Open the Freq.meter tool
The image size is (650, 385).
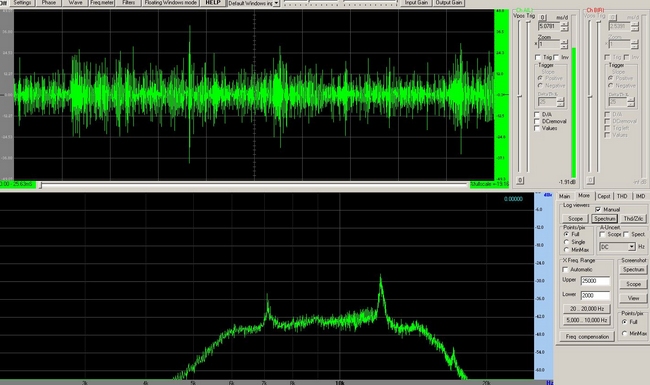102,2
